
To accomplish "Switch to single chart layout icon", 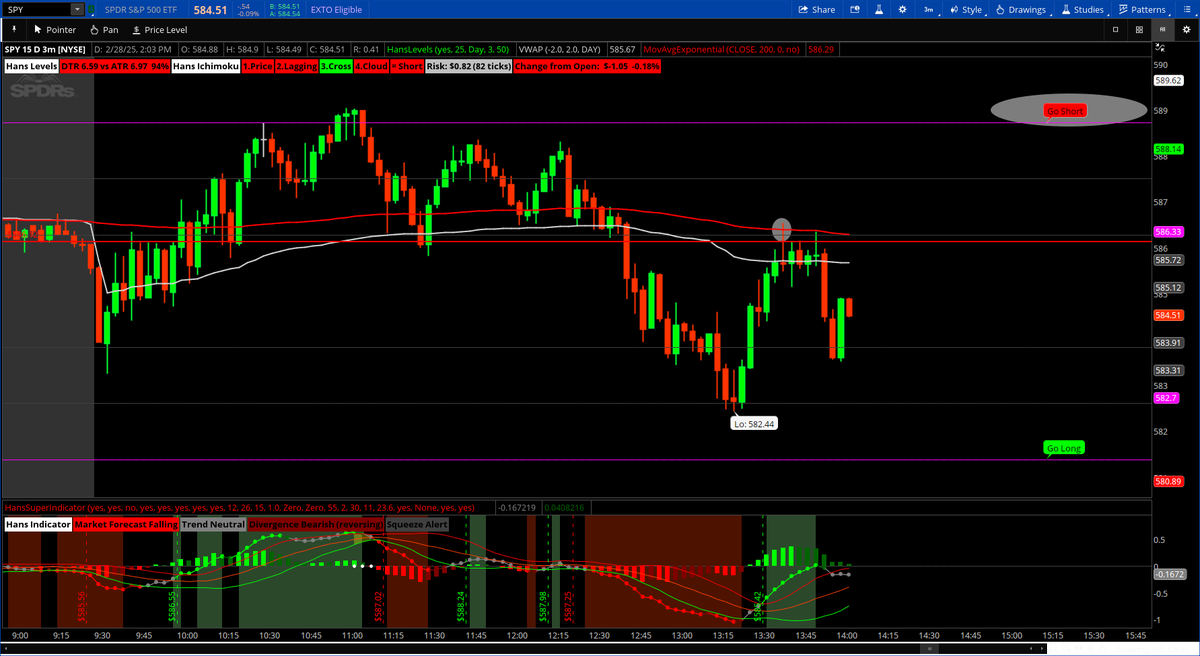I will (1116, 30).
